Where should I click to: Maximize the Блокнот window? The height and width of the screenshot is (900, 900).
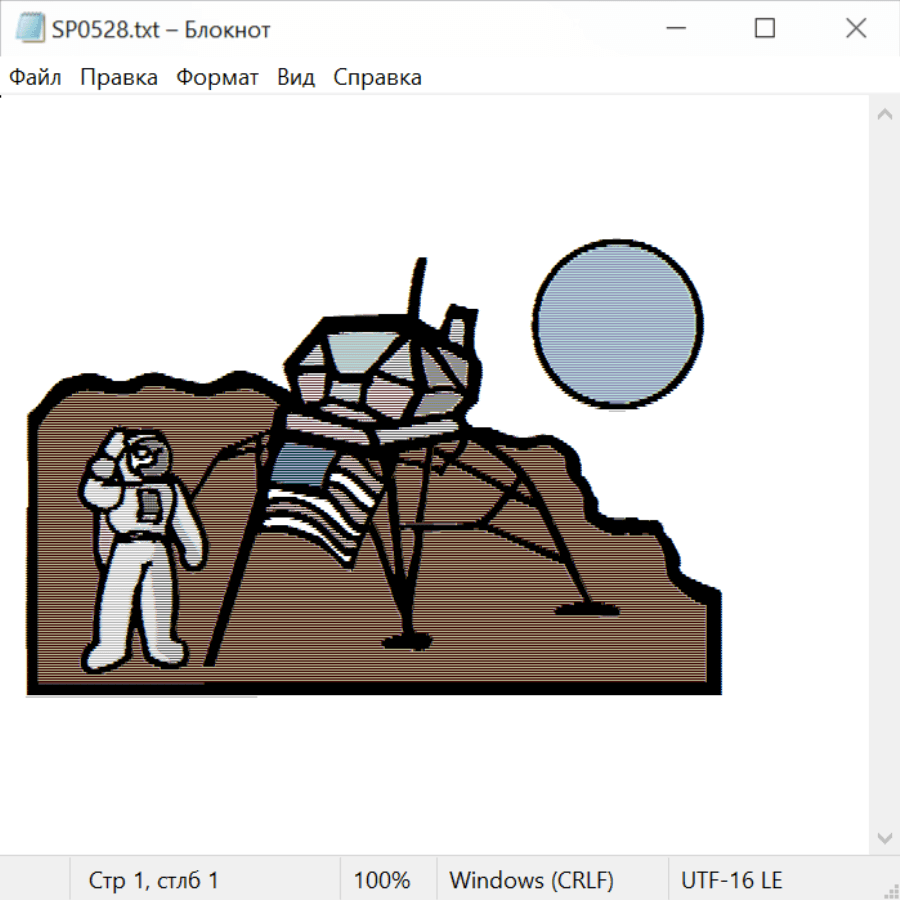pos(765,29)
